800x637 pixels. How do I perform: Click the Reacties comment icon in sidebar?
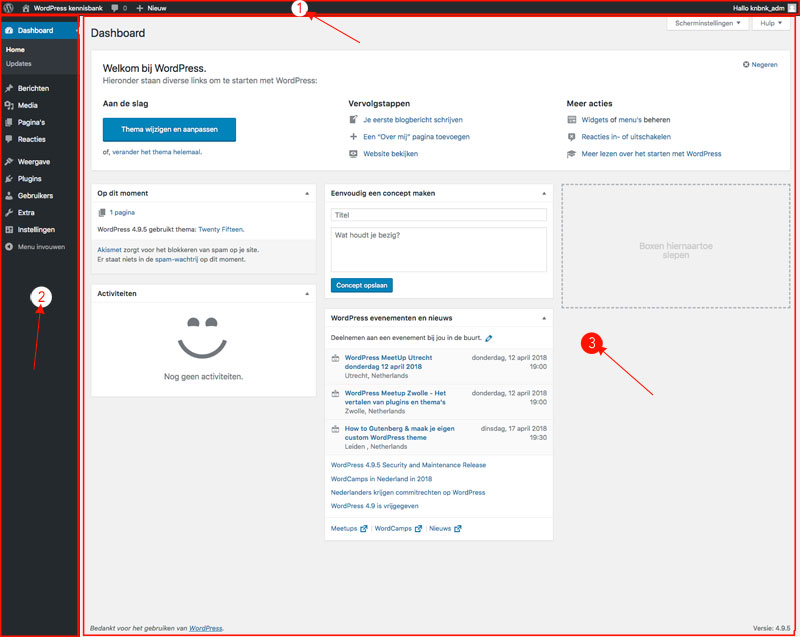9,139
